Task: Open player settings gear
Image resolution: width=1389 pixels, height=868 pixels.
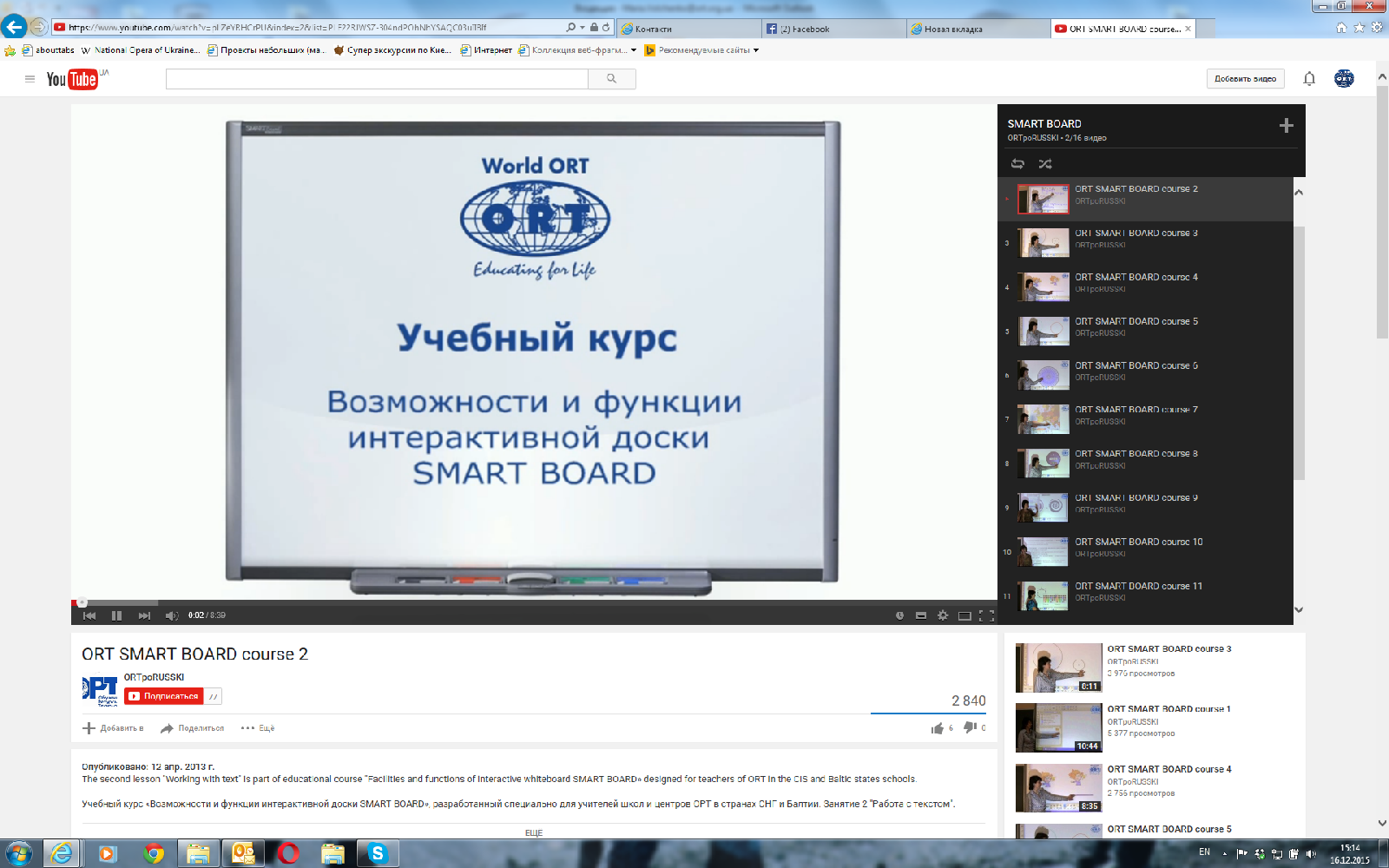Action: tap(943, 615)
